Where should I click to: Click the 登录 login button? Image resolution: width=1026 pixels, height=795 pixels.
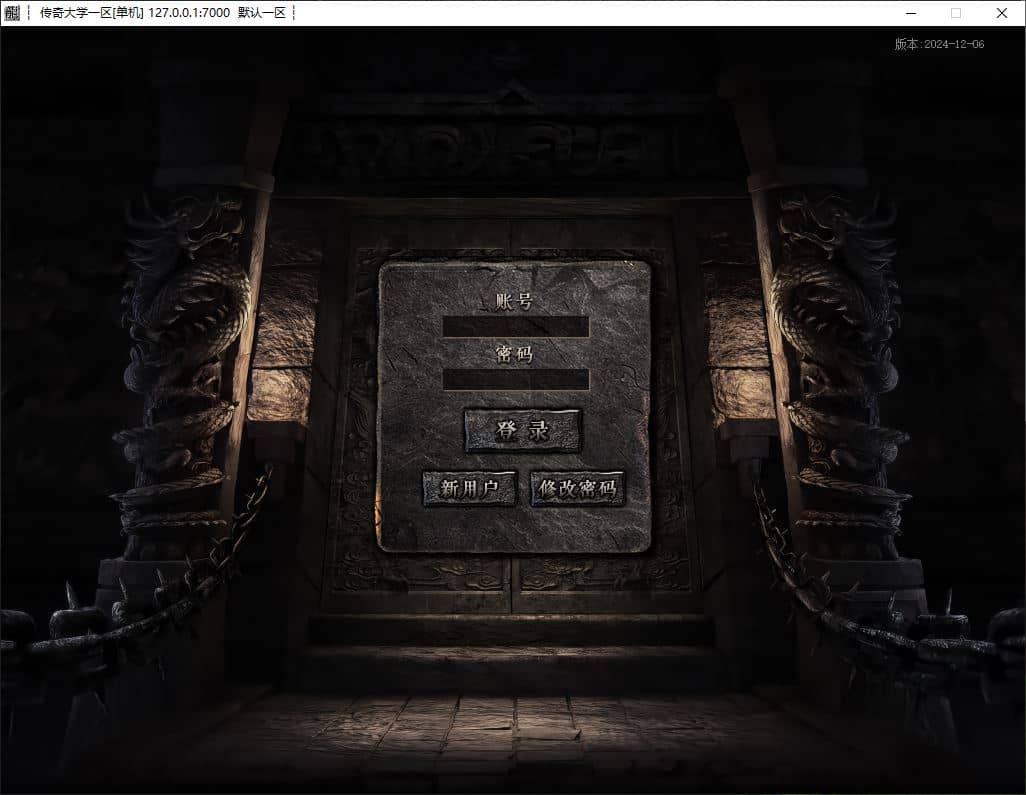pyautogui.click(x=522, y=431)
